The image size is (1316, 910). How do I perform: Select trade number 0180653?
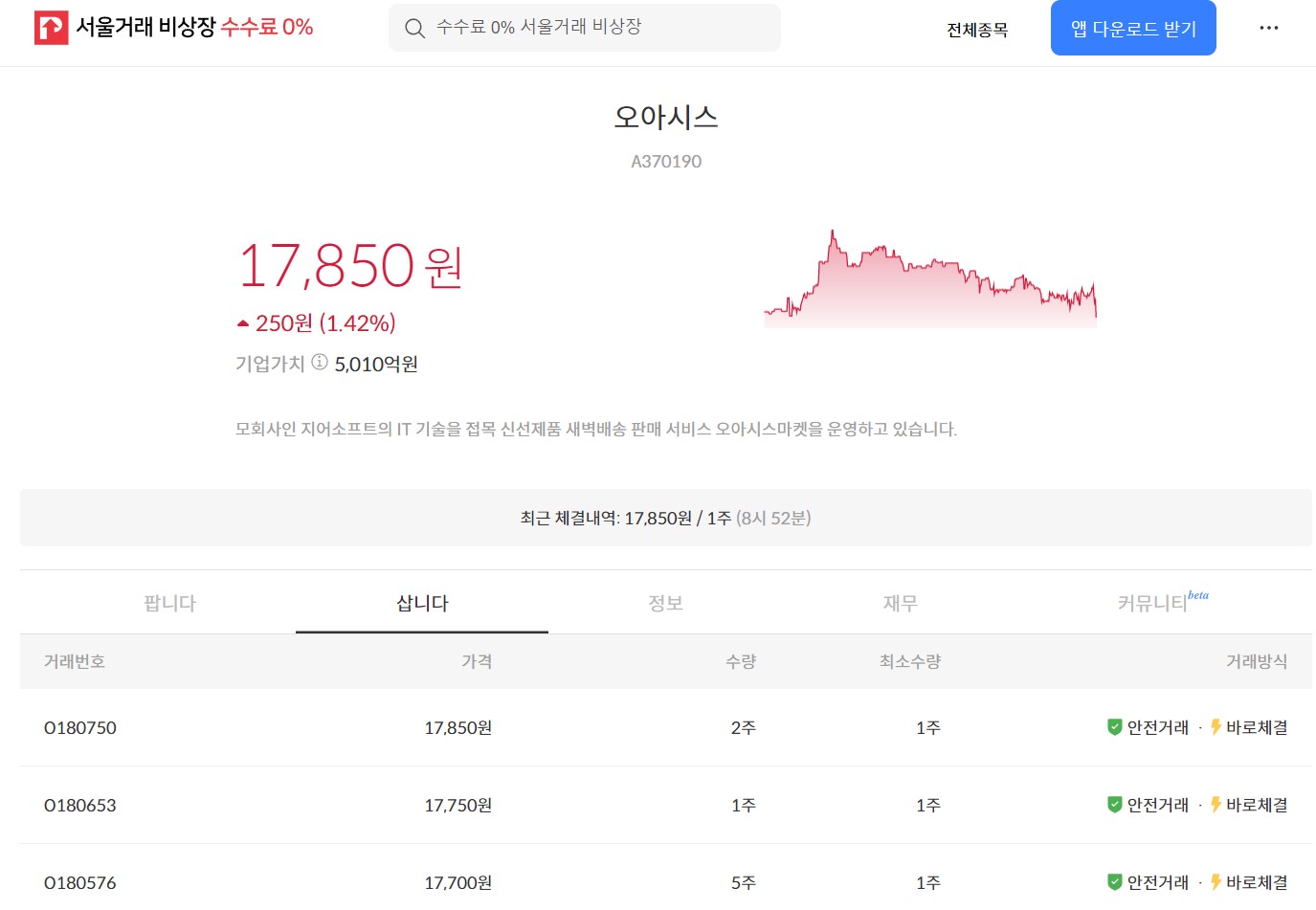80,805
